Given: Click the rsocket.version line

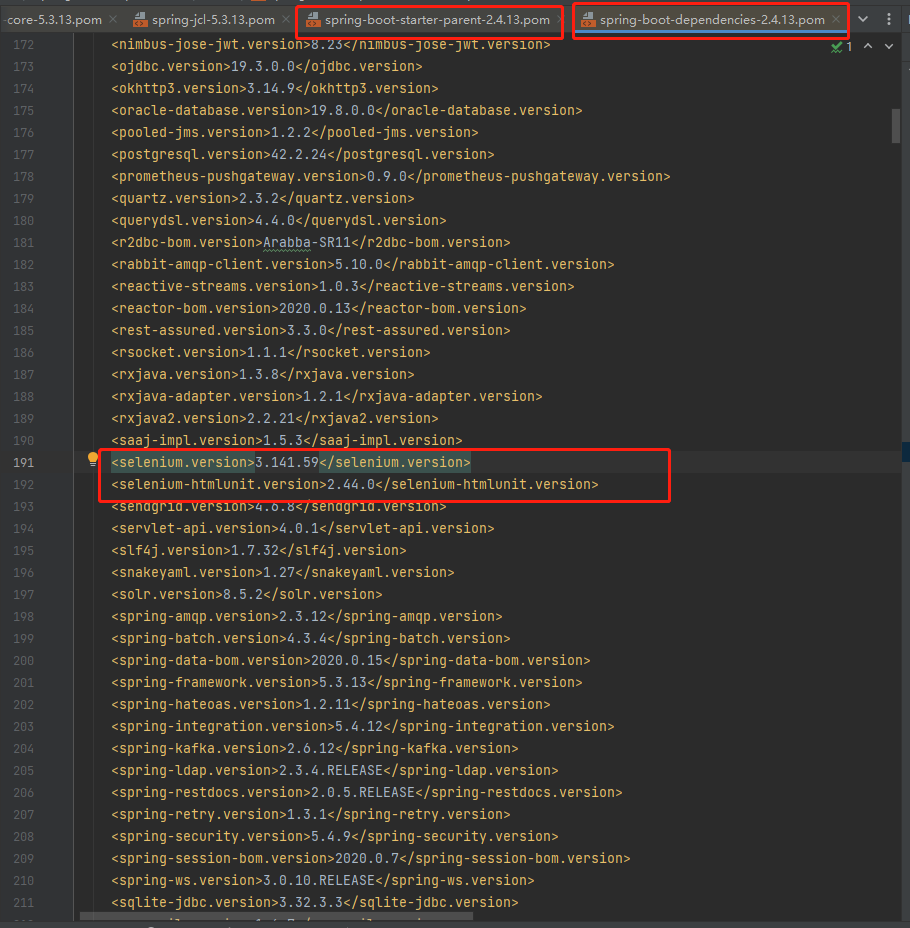Looking at the screenshot, I should click(x=271, y=352).
